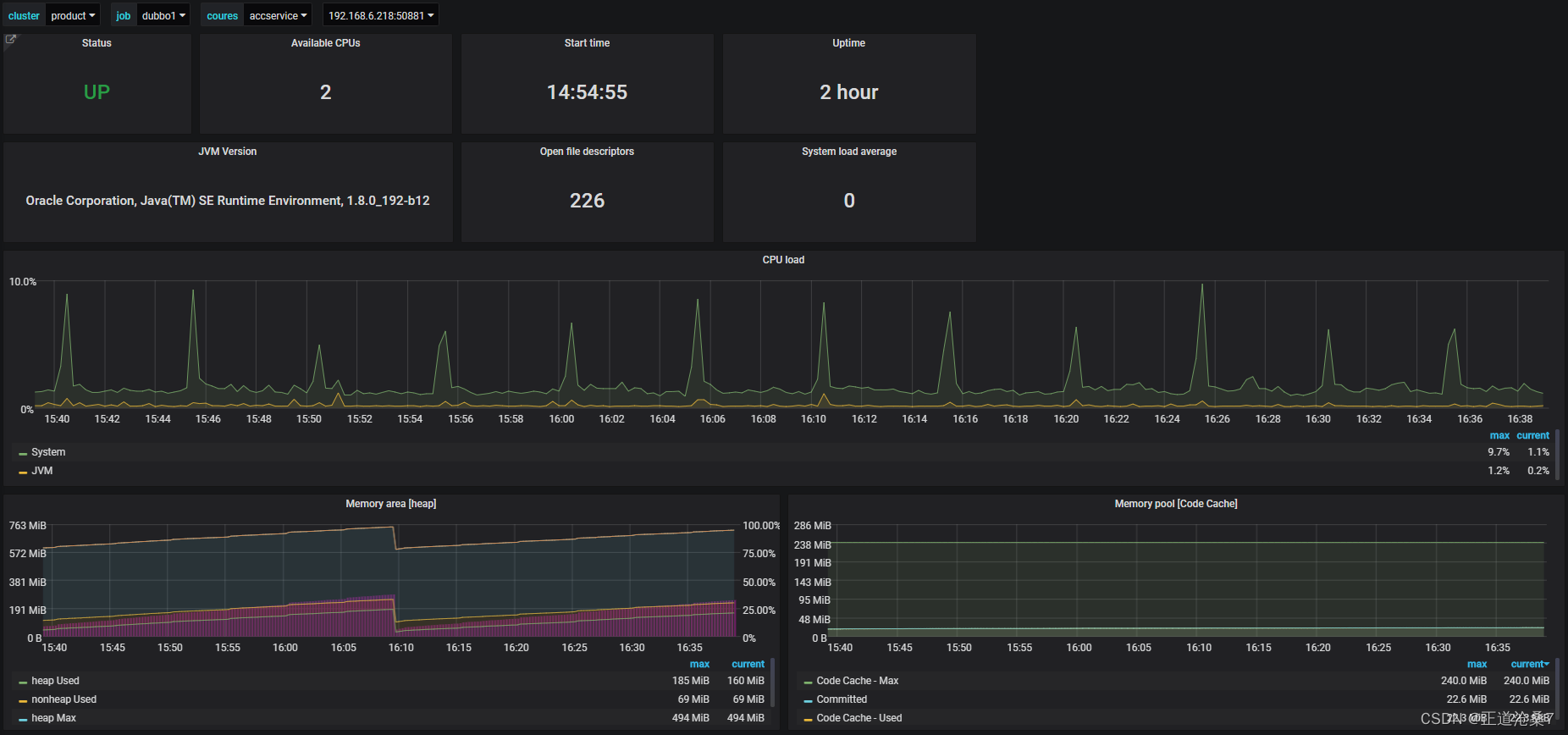Click the System load average value 0

(849, 201)
